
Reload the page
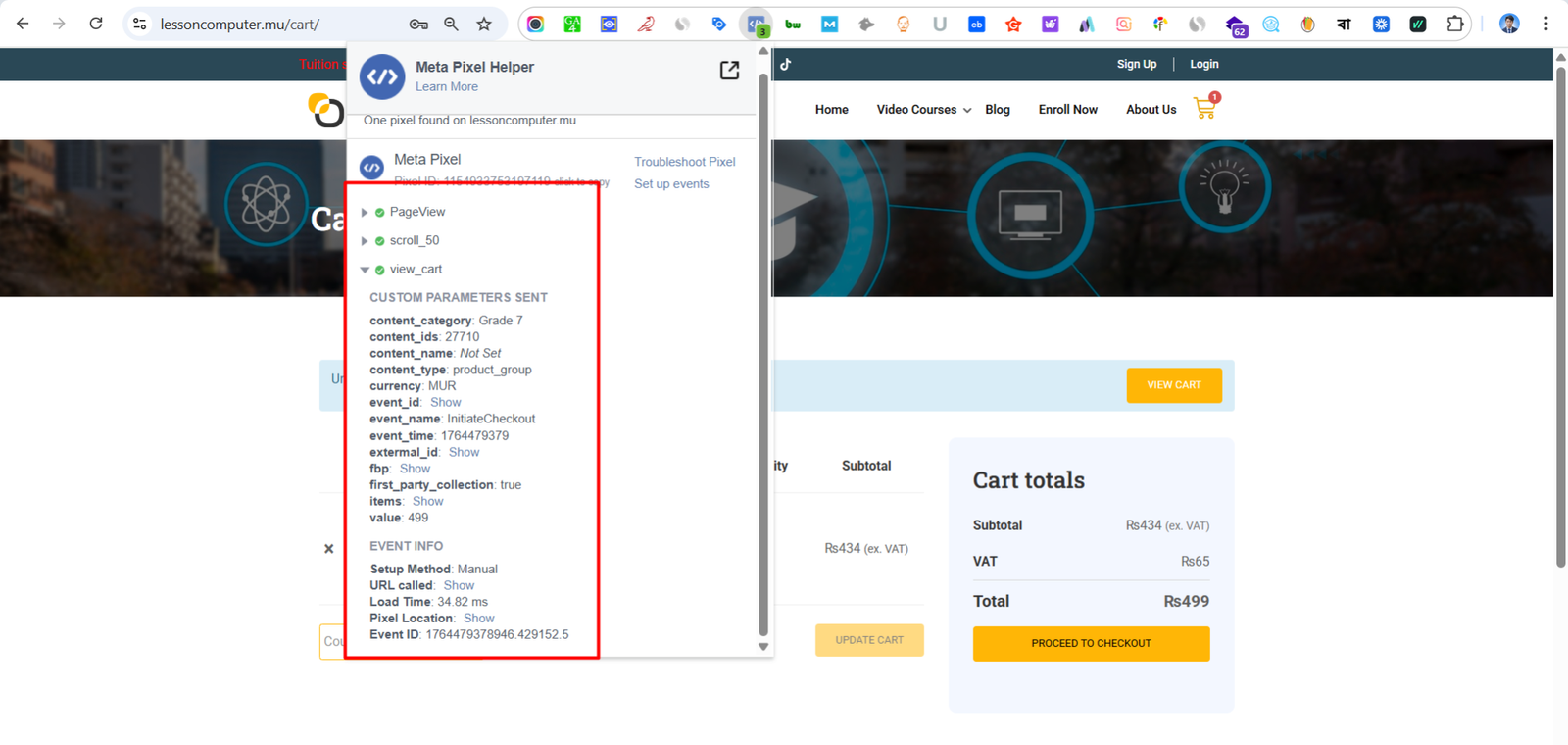point(96,24)
